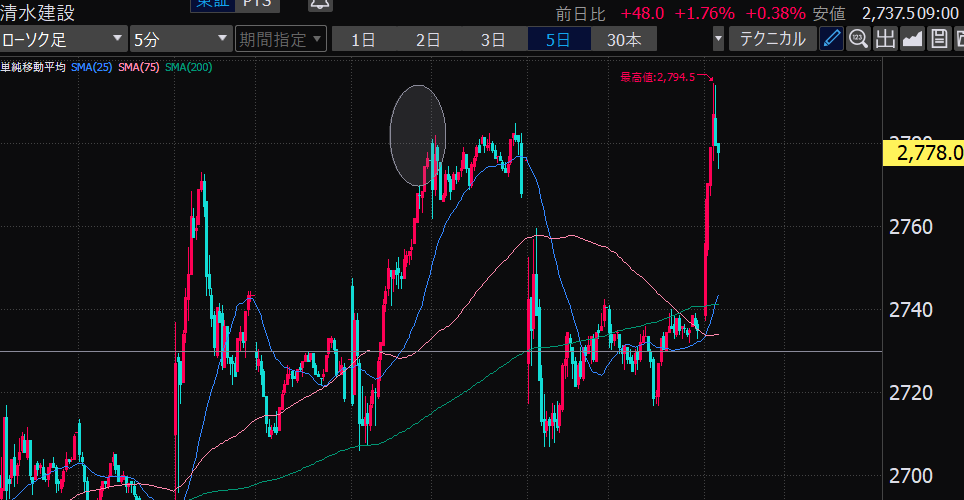Open dropdown arrow left of テクニカル

pos(718,40)
